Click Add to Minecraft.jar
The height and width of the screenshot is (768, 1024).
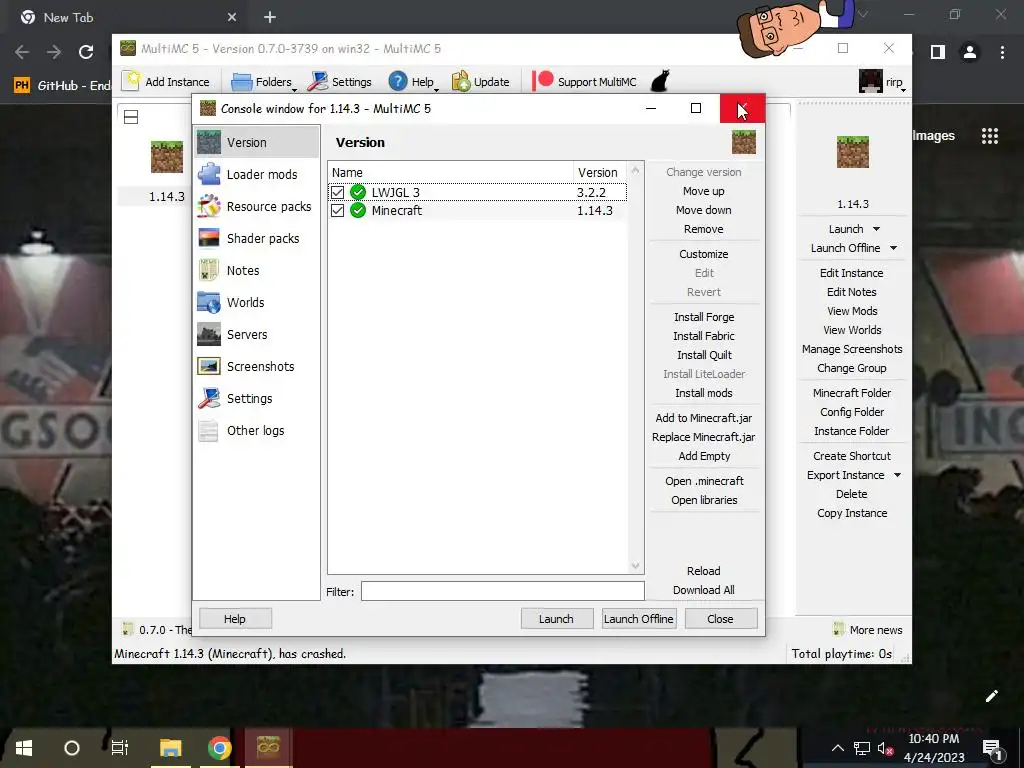click(x=704, y=418)
